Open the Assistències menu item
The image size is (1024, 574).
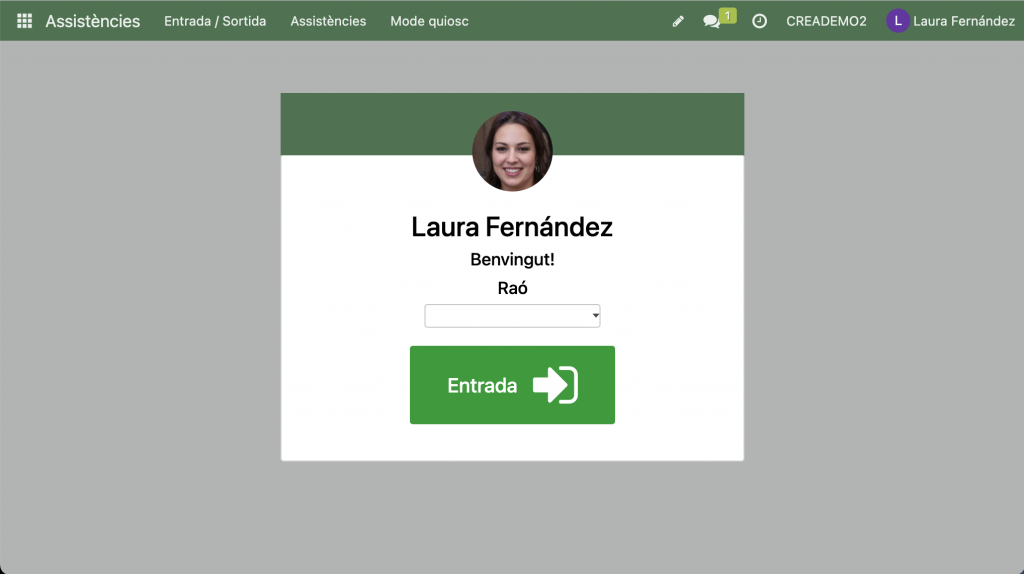[328, 21]
